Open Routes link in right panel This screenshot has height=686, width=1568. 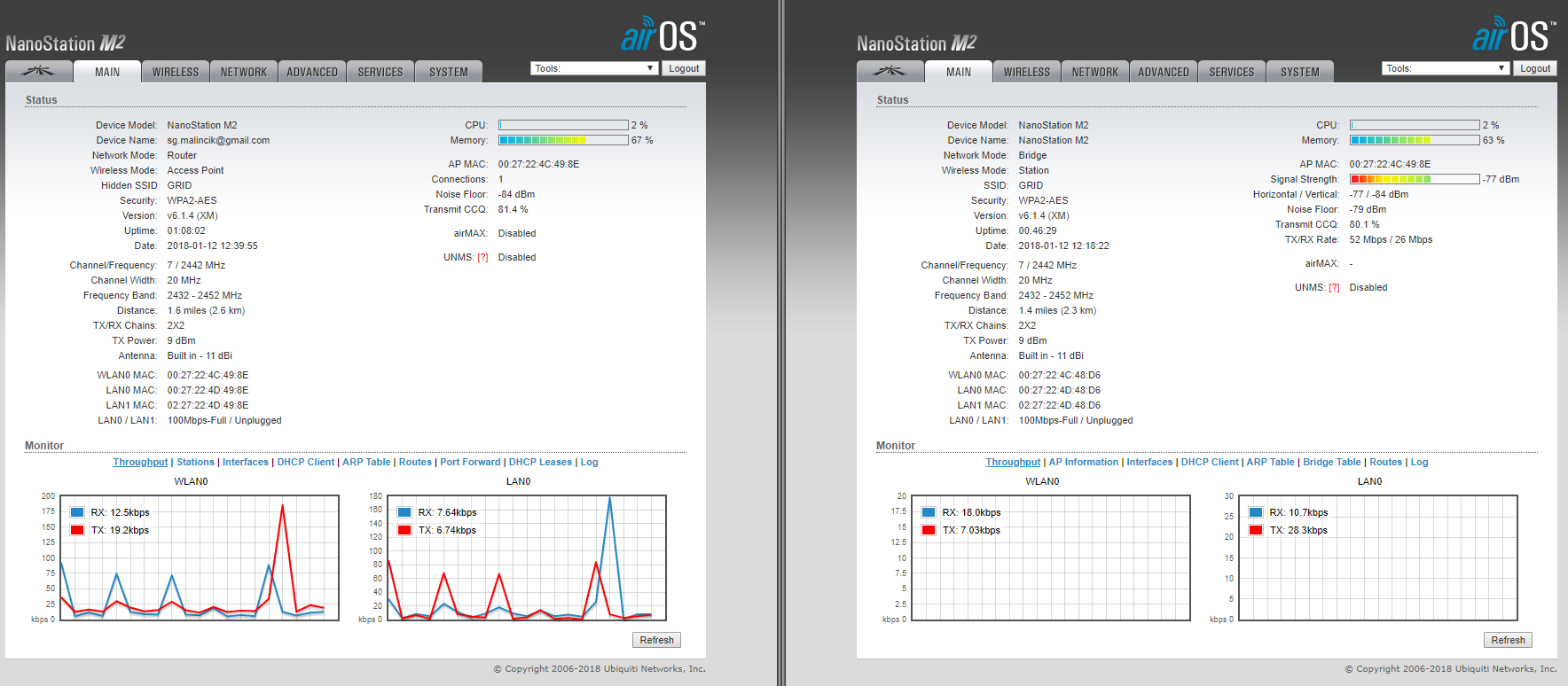(x=1385, y=463)
